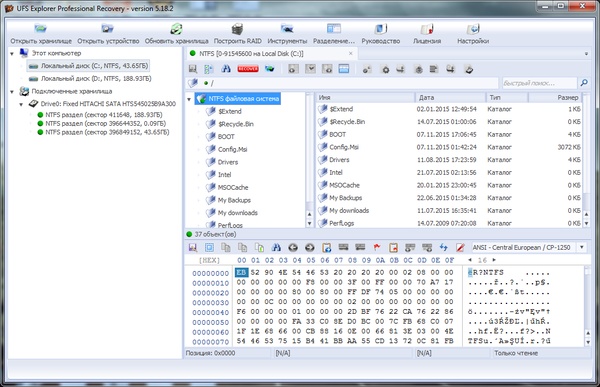Click the file list scrollbar down arrow
Viewport: 600px width, 387px height.
point(586,223)
